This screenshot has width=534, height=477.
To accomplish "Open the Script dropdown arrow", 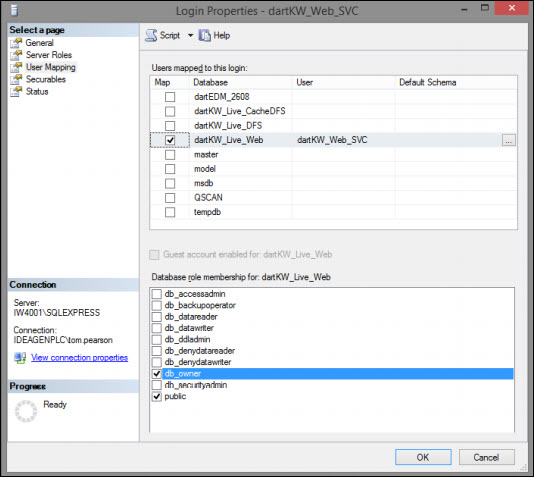I will (190, 35).
